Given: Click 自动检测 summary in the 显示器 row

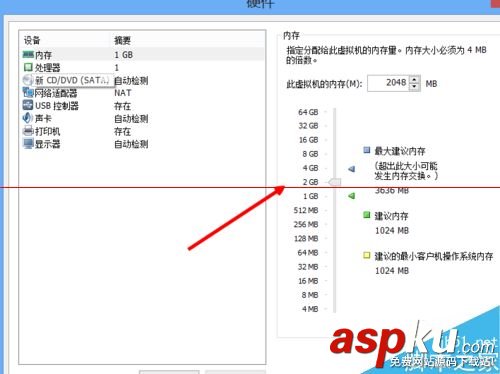Looking at the screenshot, I should click(x=131, y=144).
